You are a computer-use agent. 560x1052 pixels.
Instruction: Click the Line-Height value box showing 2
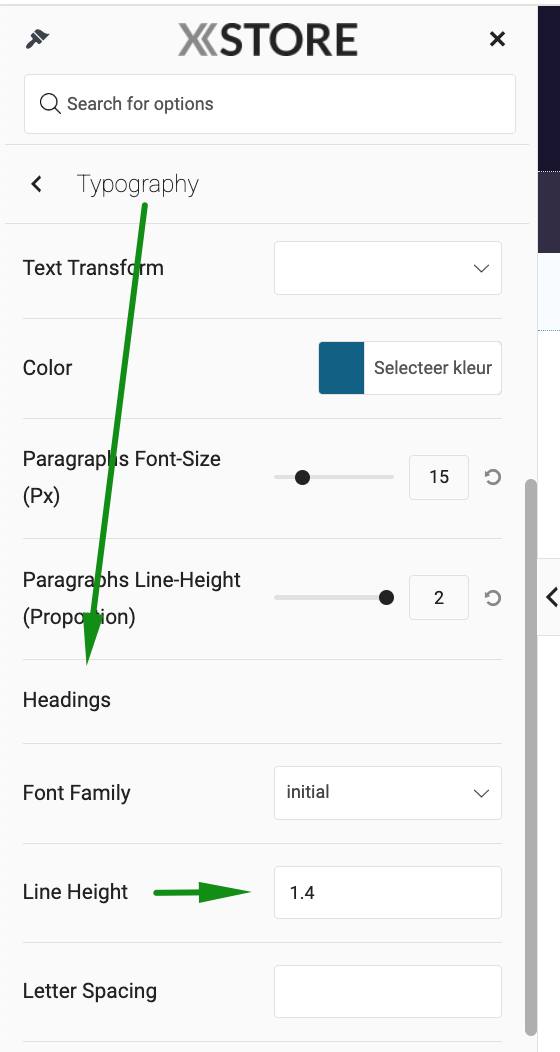point(439,597)
